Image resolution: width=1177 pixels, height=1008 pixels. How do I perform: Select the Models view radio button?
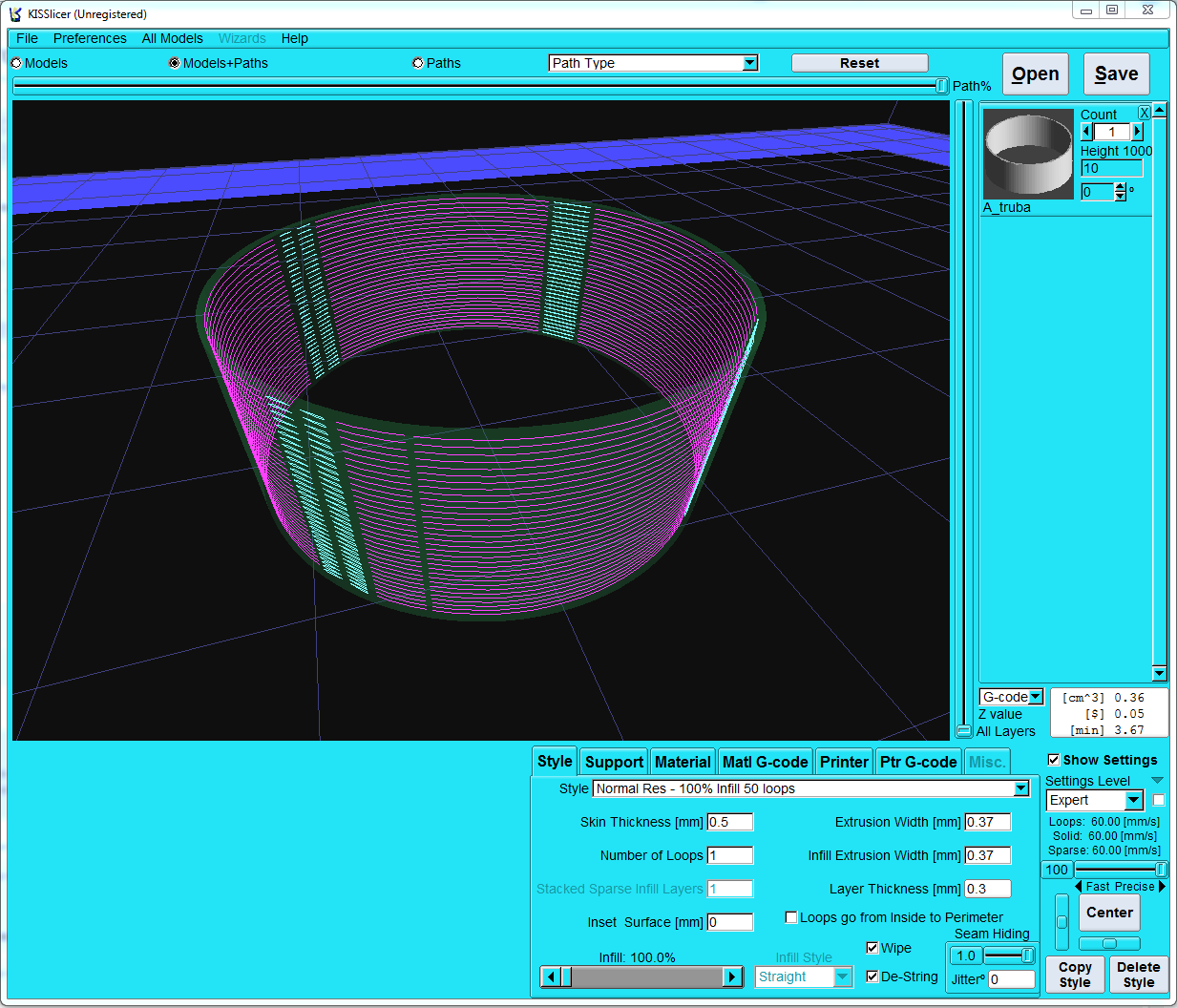[16, 63]
